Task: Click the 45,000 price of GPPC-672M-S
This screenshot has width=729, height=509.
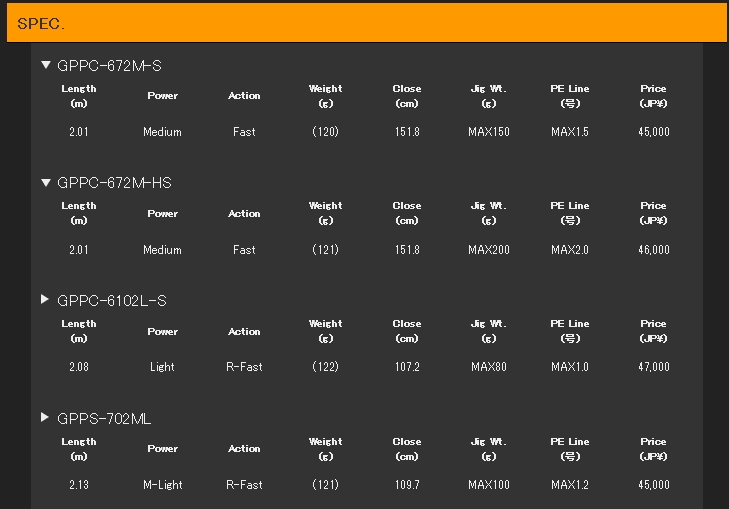Action: [x=654, y=132]
